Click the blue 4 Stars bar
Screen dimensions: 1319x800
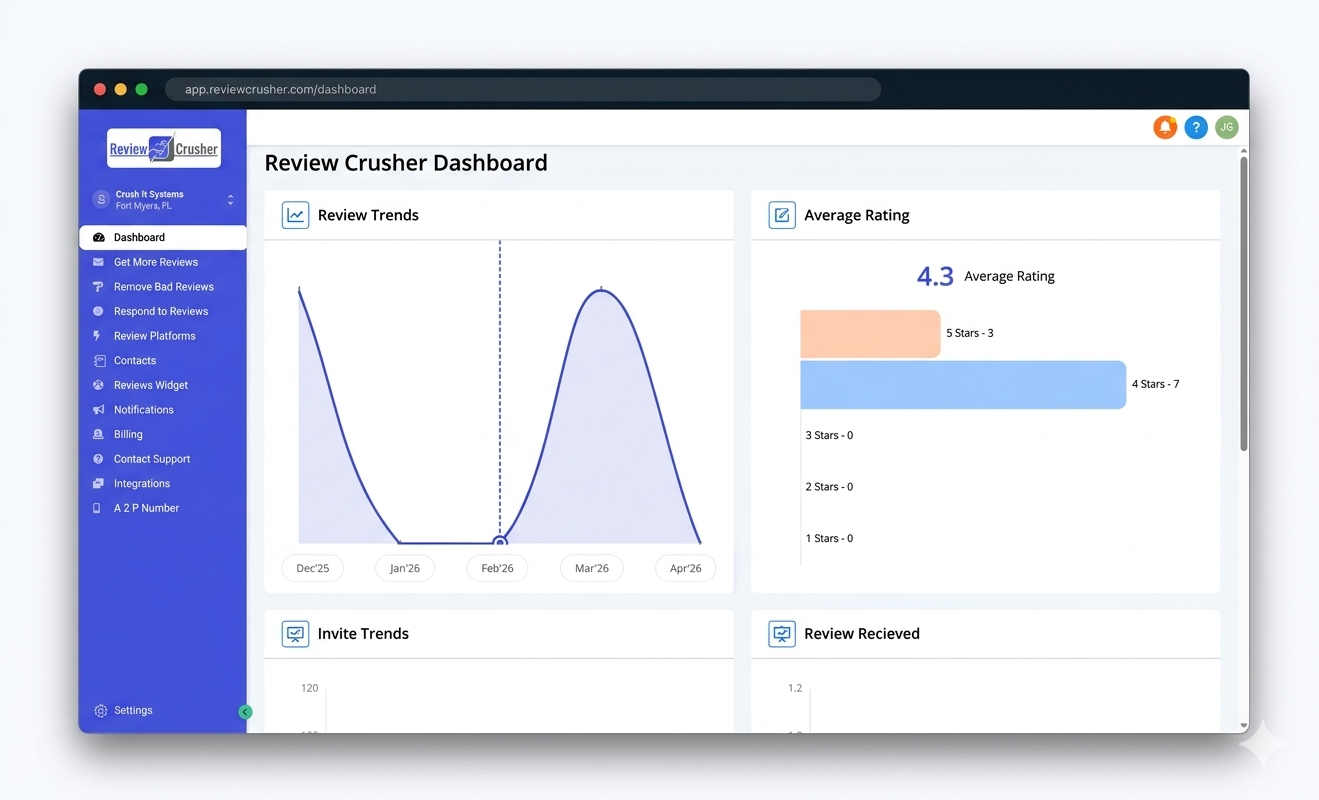(x=963, y=385)
